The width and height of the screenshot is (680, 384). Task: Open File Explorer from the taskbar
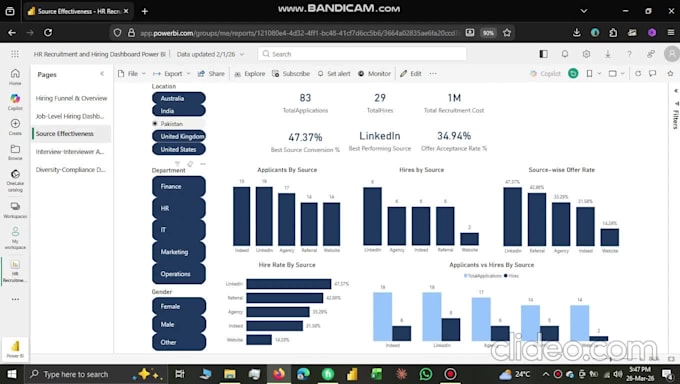click(x=230, y=374)
